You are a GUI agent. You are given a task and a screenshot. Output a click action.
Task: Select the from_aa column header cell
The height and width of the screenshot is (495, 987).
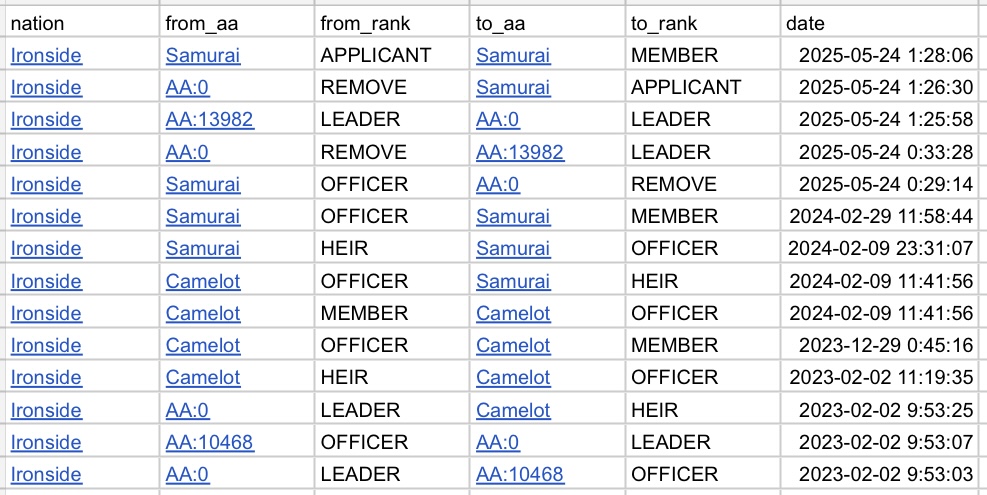pyautogui.click(x=237, y=23)
